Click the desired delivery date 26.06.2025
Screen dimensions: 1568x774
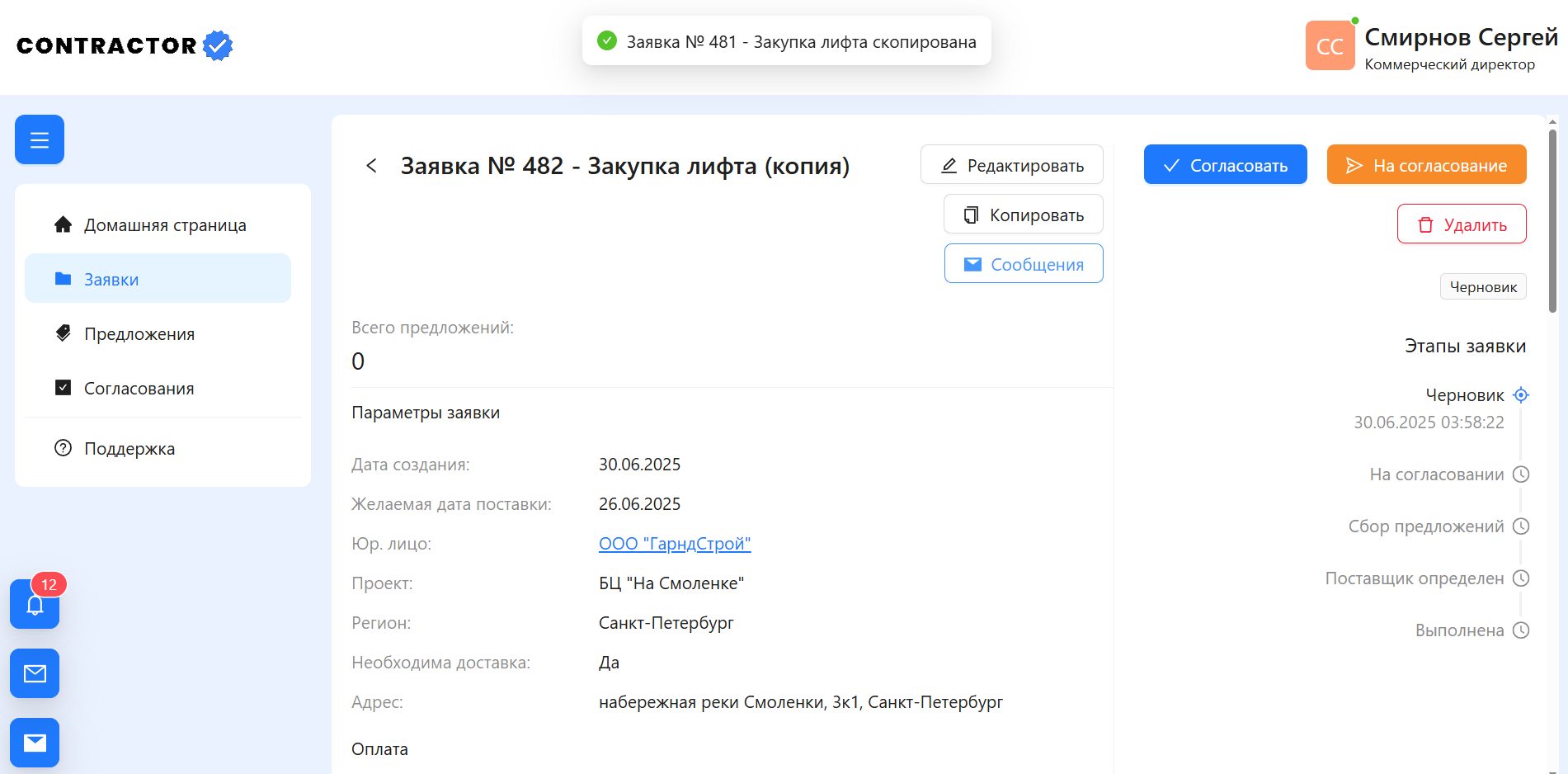coord(640,504)
